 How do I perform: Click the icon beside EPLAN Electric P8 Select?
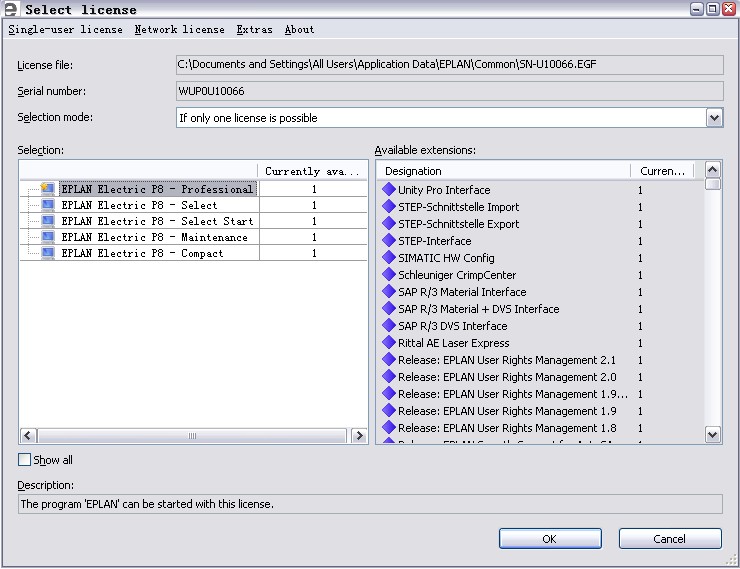coord(47,205)
